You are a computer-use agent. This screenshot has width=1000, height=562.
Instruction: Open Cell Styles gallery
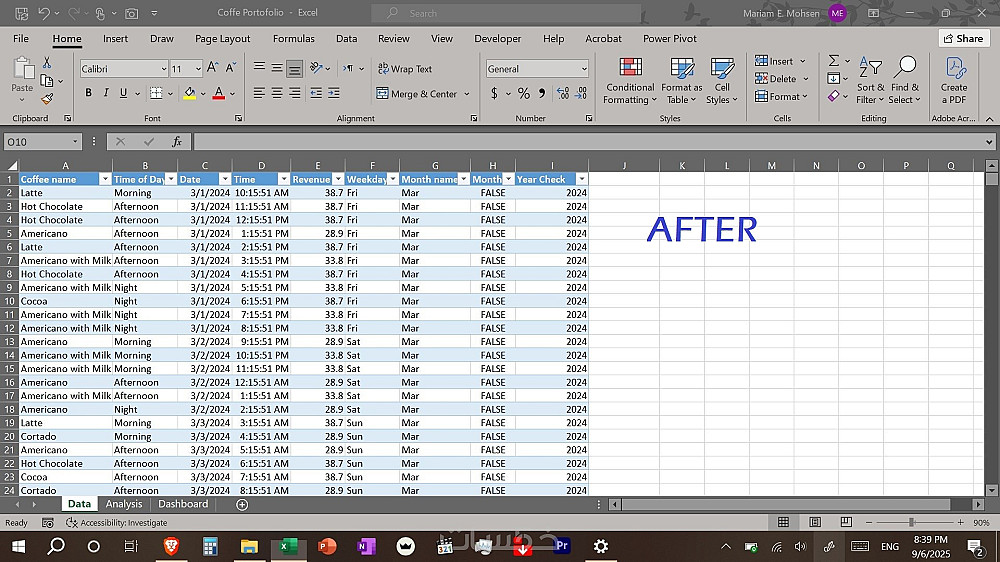tap(722, 81)
